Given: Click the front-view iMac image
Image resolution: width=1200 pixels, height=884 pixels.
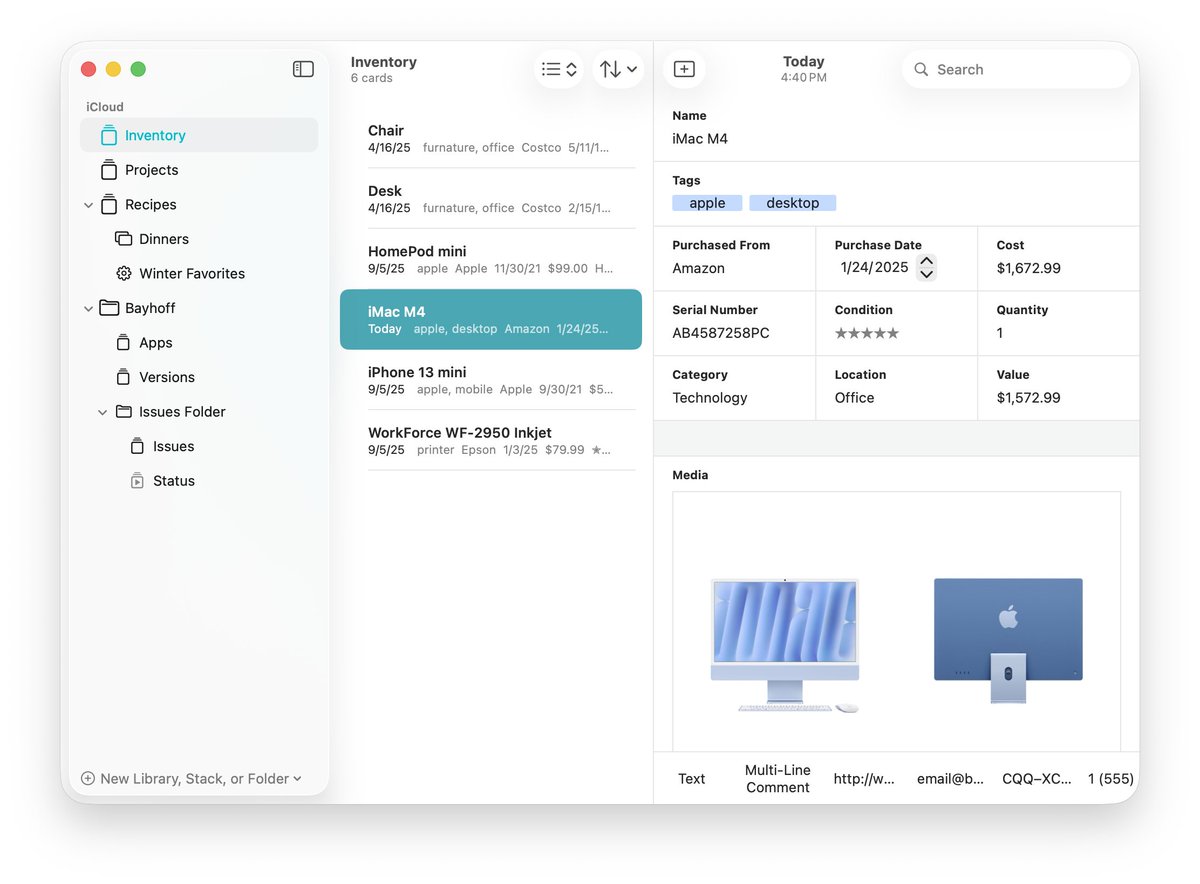Looking at the screenshot, I should pyautogui.click(x=785, y=645).
